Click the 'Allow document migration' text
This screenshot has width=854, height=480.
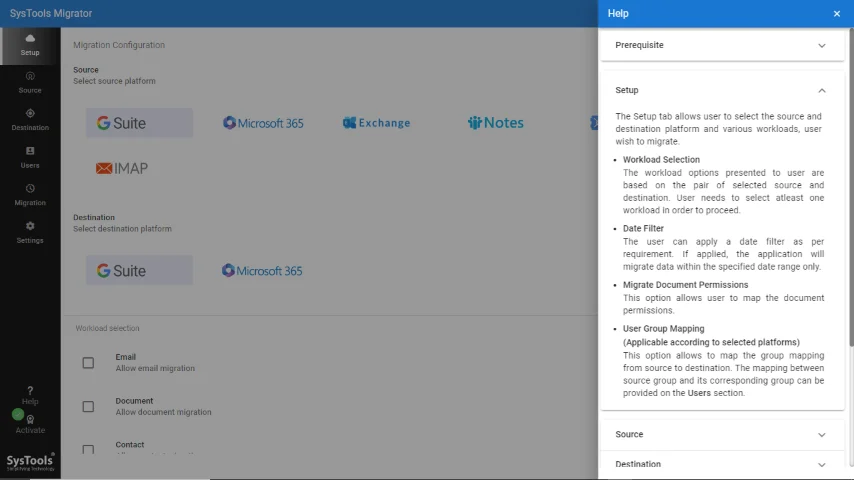pos(163,412)
